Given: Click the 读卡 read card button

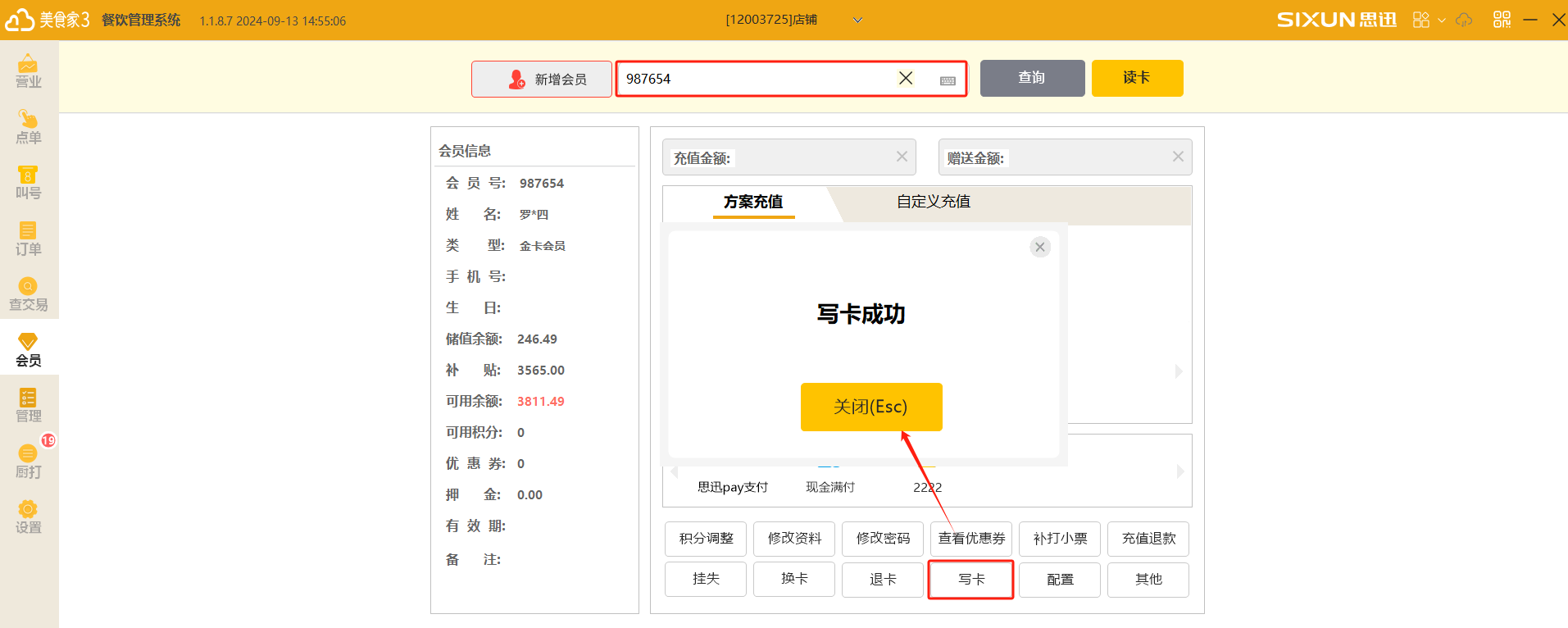Looking at the screenshot, I should [x=1137, y=78].
